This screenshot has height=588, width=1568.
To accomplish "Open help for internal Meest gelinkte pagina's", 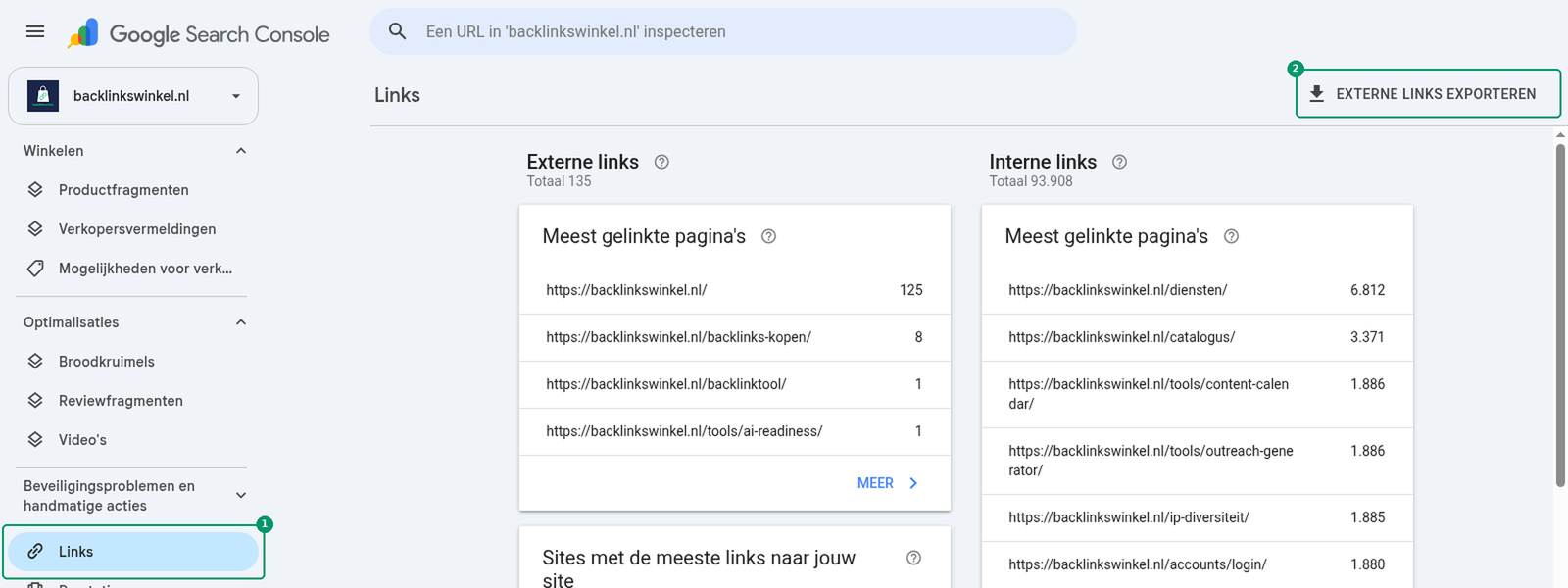I will click(x=1231, y=236).
